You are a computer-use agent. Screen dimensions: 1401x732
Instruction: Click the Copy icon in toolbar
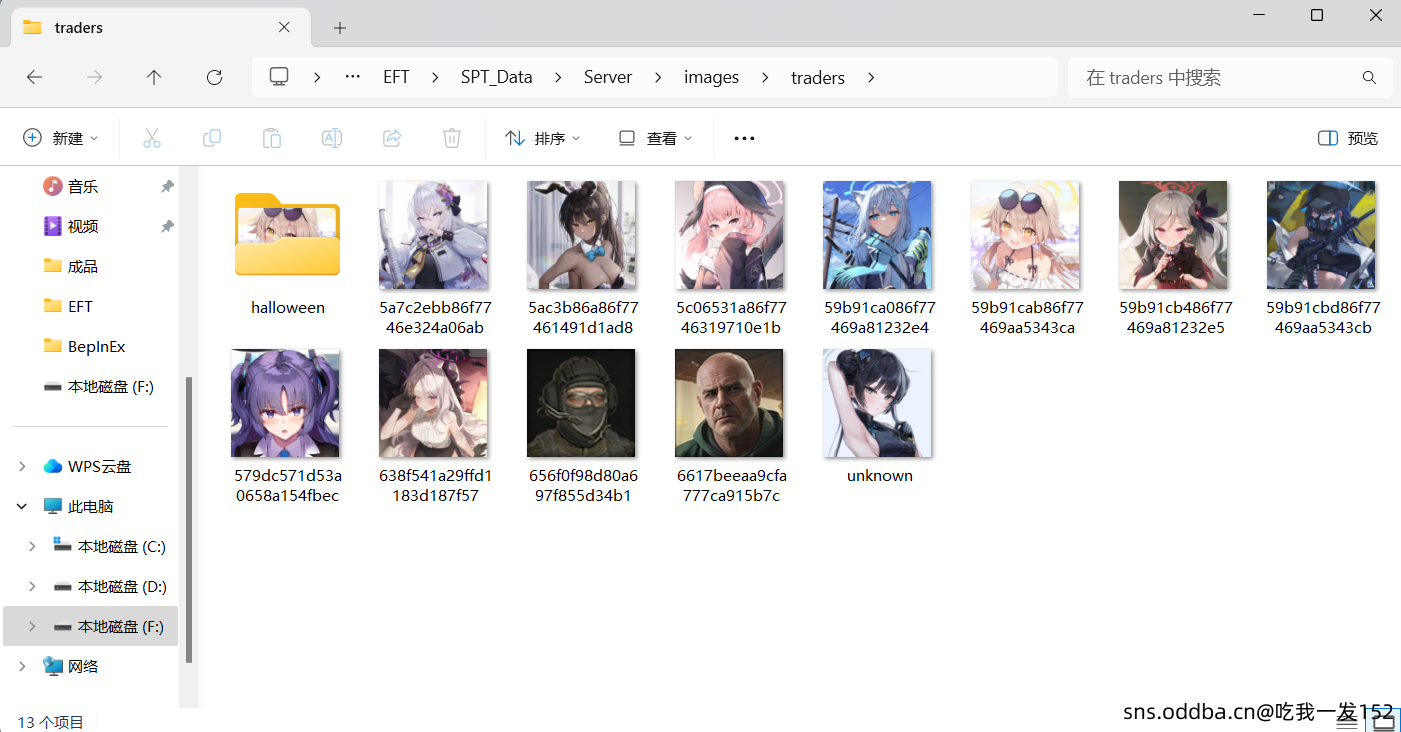click(x=212, y=138)
